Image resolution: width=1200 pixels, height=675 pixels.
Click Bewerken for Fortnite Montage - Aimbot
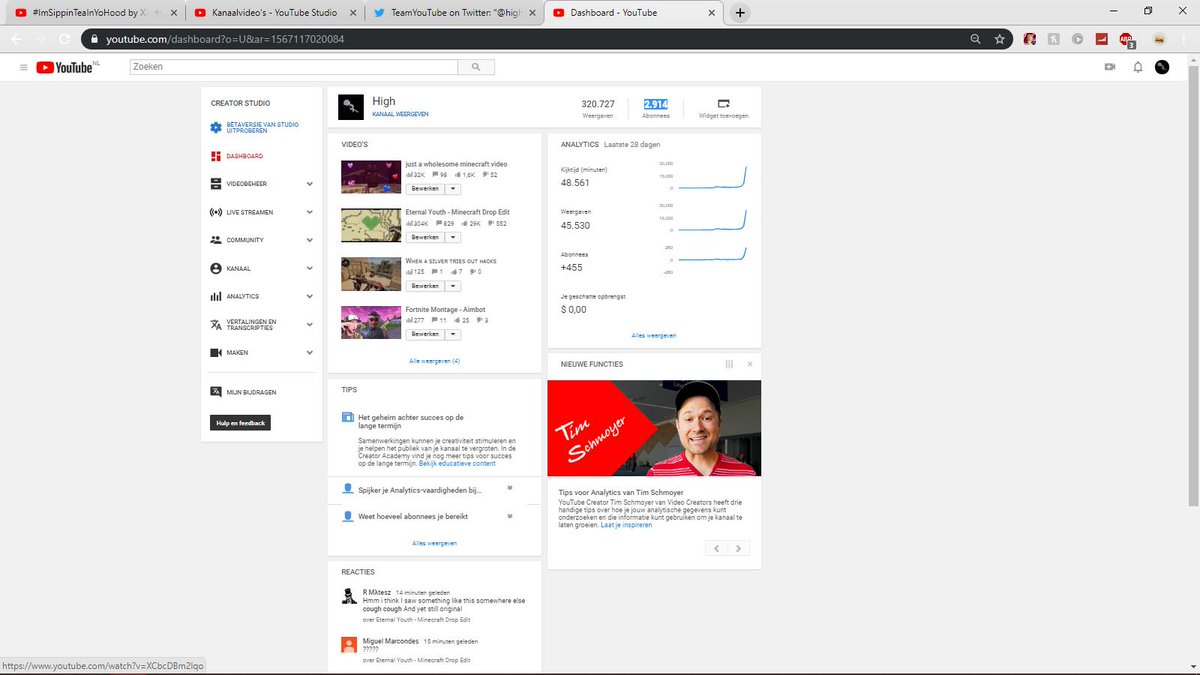pos(425,334)
